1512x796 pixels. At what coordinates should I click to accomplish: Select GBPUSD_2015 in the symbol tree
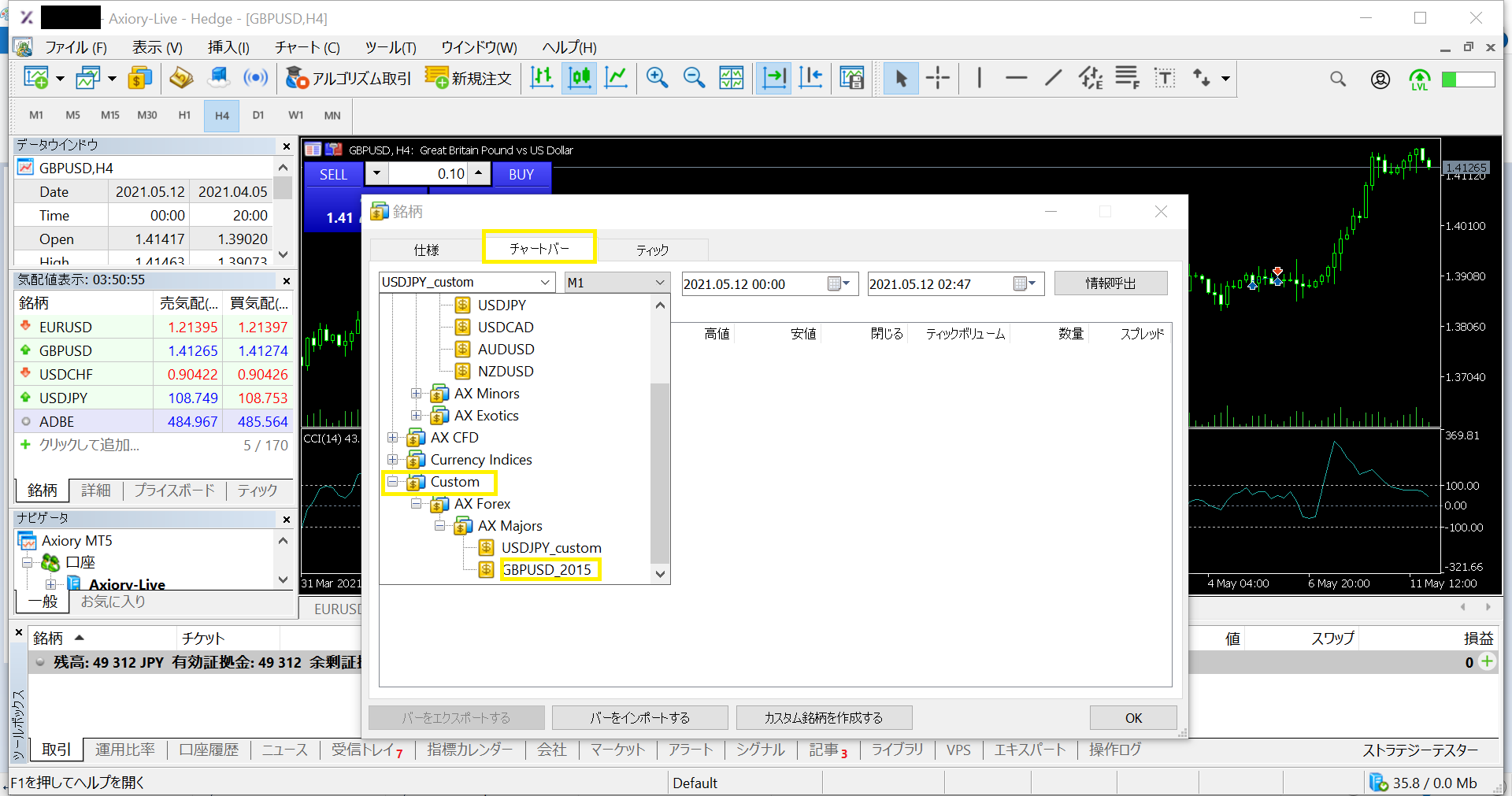click(x=547, y=569)
